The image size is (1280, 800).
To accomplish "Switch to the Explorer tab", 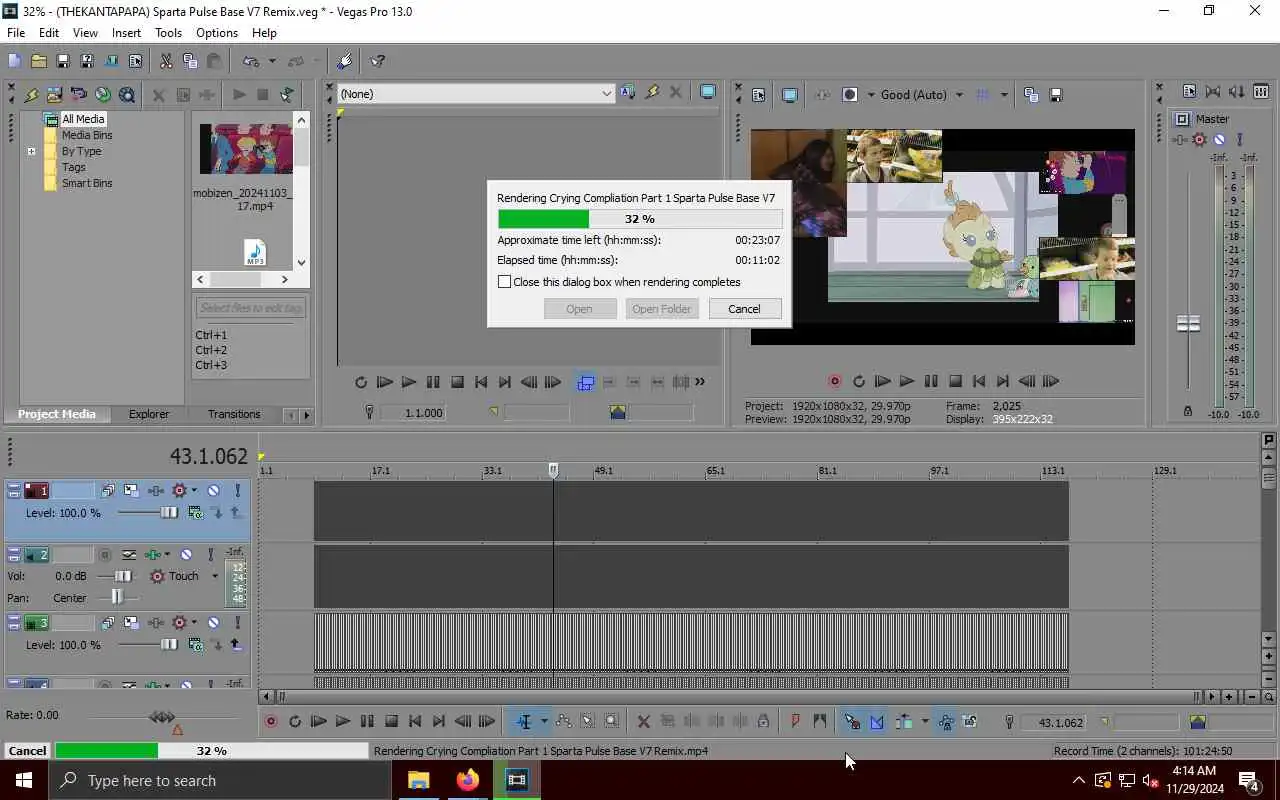I will point(149,414).
